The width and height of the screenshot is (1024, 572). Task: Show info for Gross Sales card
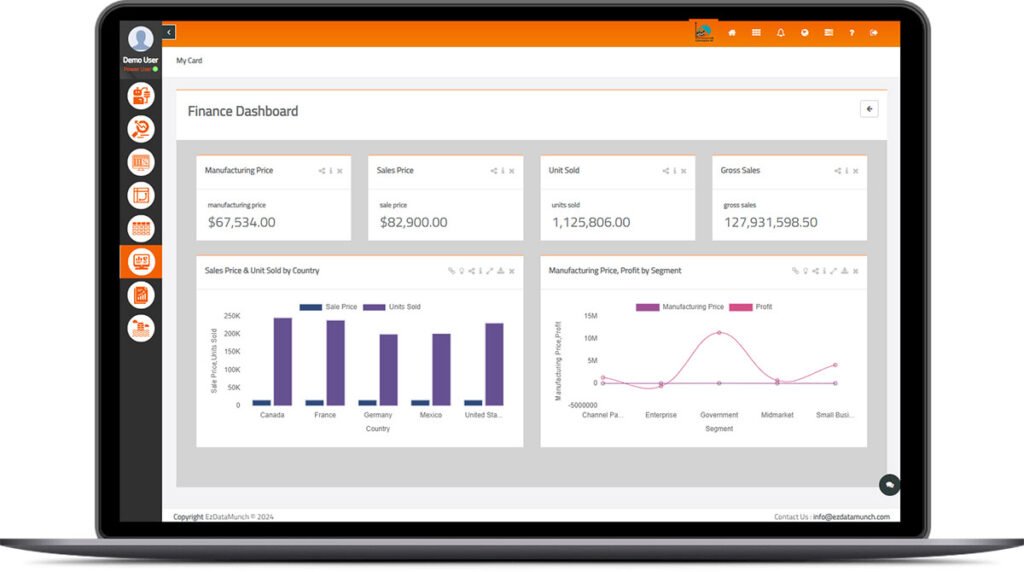[847, 171]
